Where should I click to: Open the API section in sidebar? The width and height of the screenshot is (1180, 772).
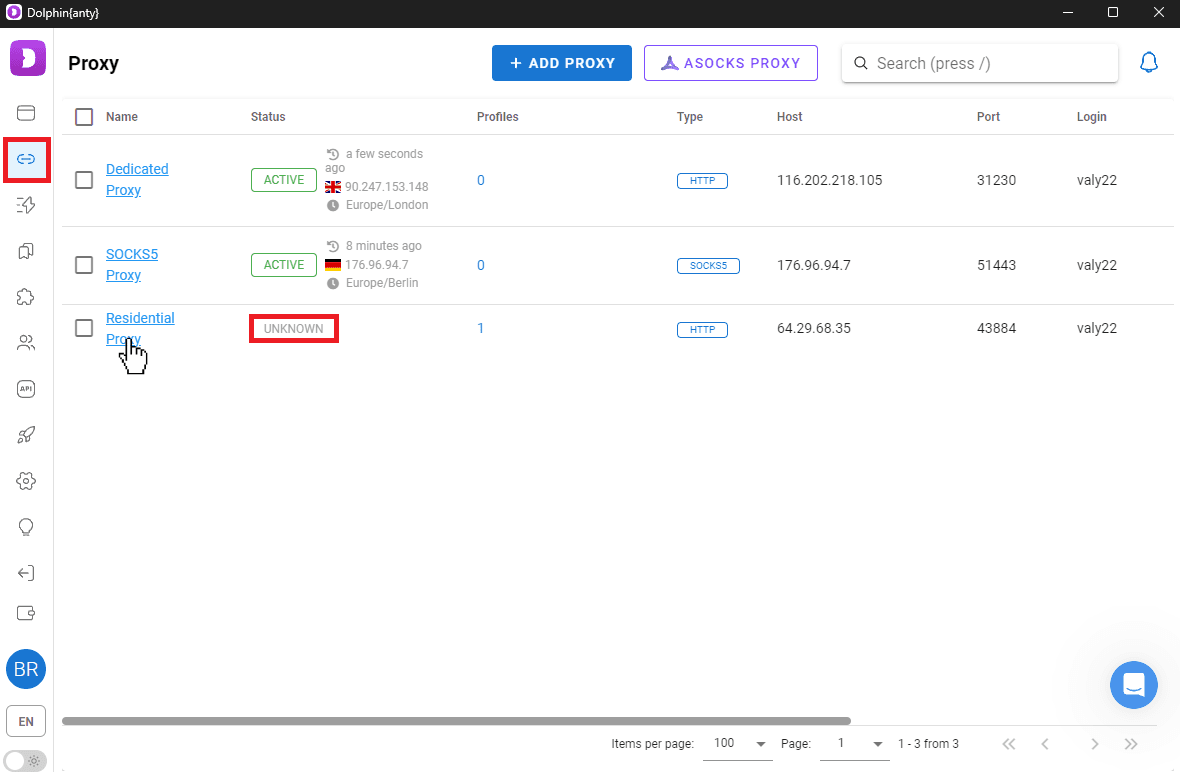pyautogui.click(x=26, y=389)
